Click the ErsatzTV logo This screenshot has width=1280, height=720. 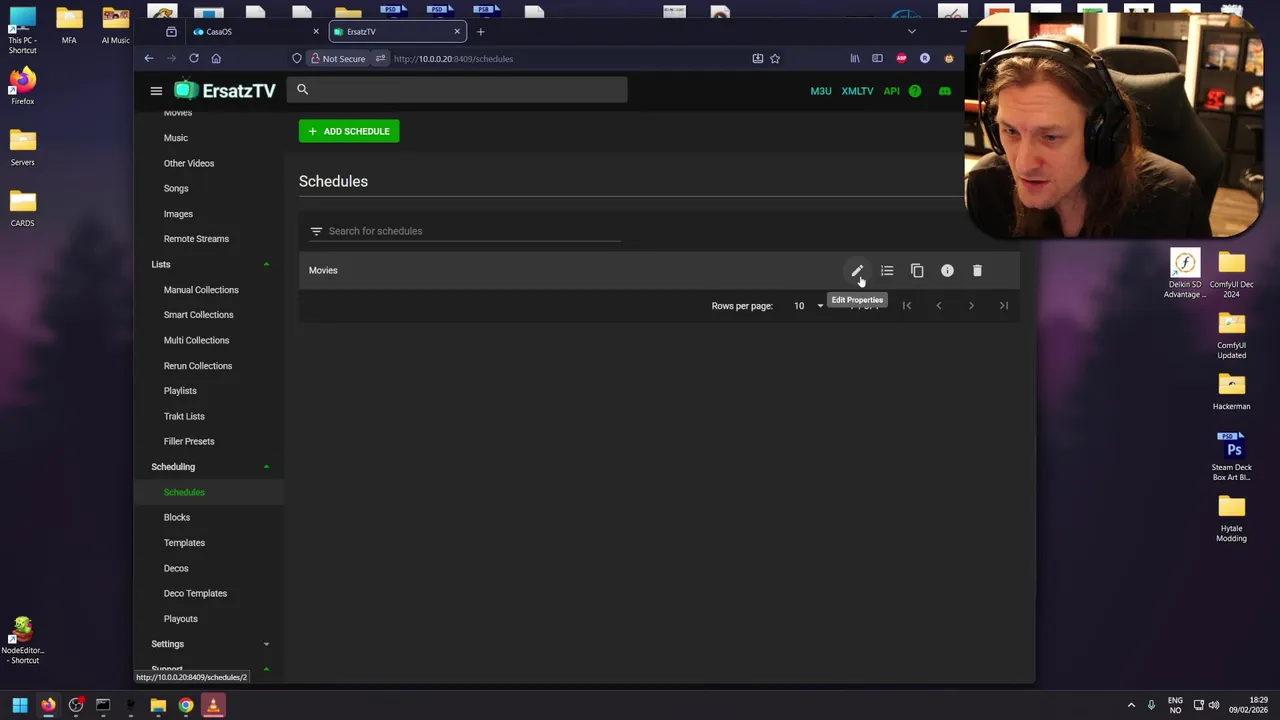[225, 91]
